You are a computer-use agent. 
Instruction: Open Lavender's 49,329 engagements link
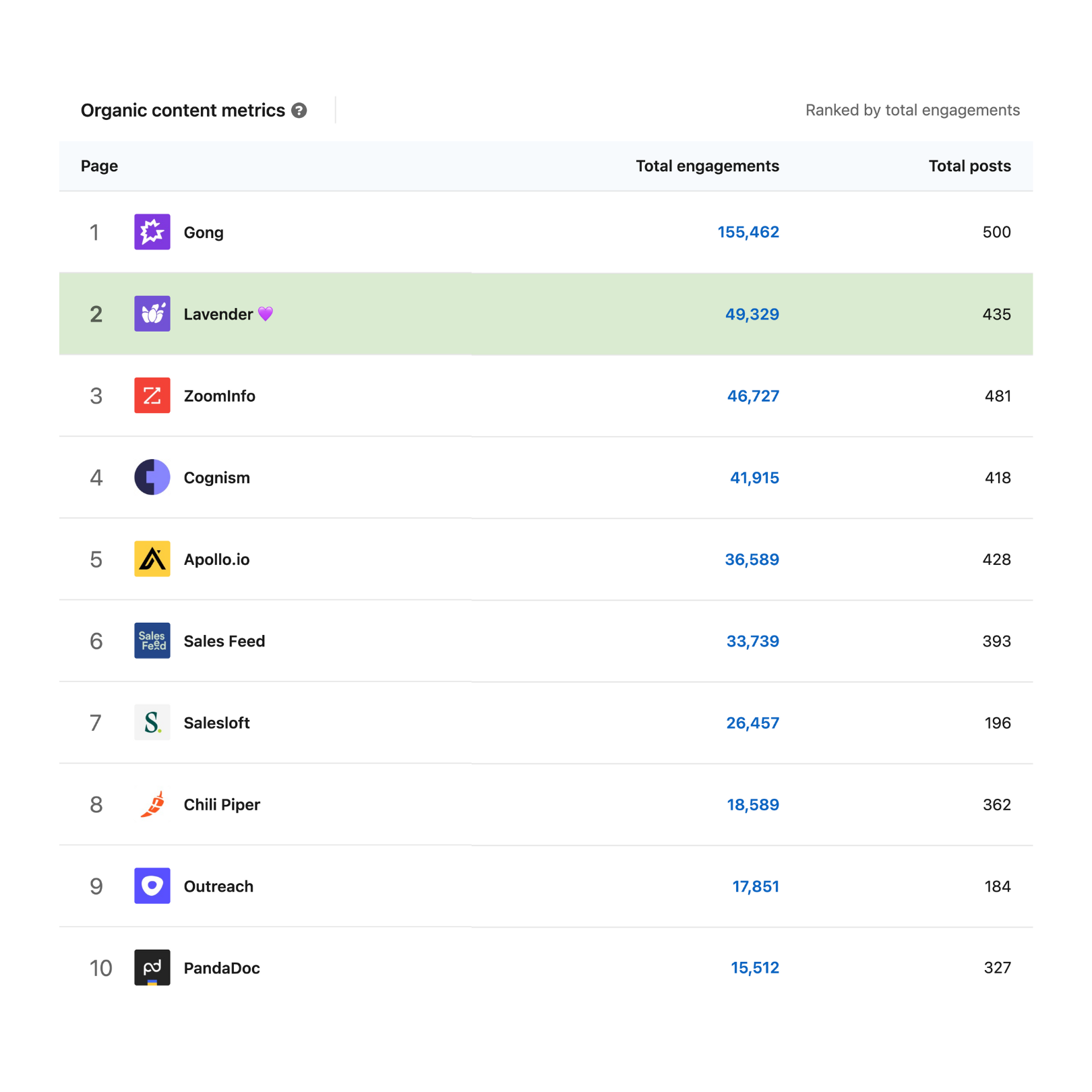[x=752, y=314]
